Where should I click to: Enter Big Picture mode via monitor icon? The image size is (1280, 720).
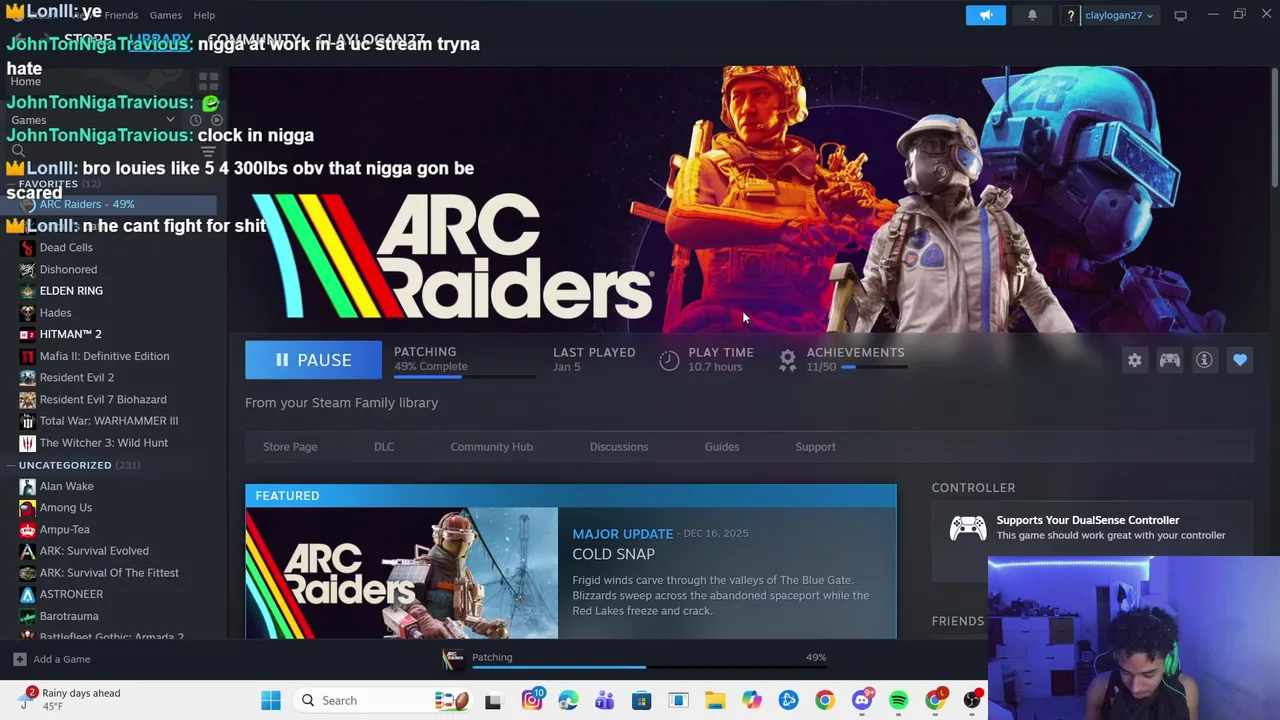pos(1180,15)
